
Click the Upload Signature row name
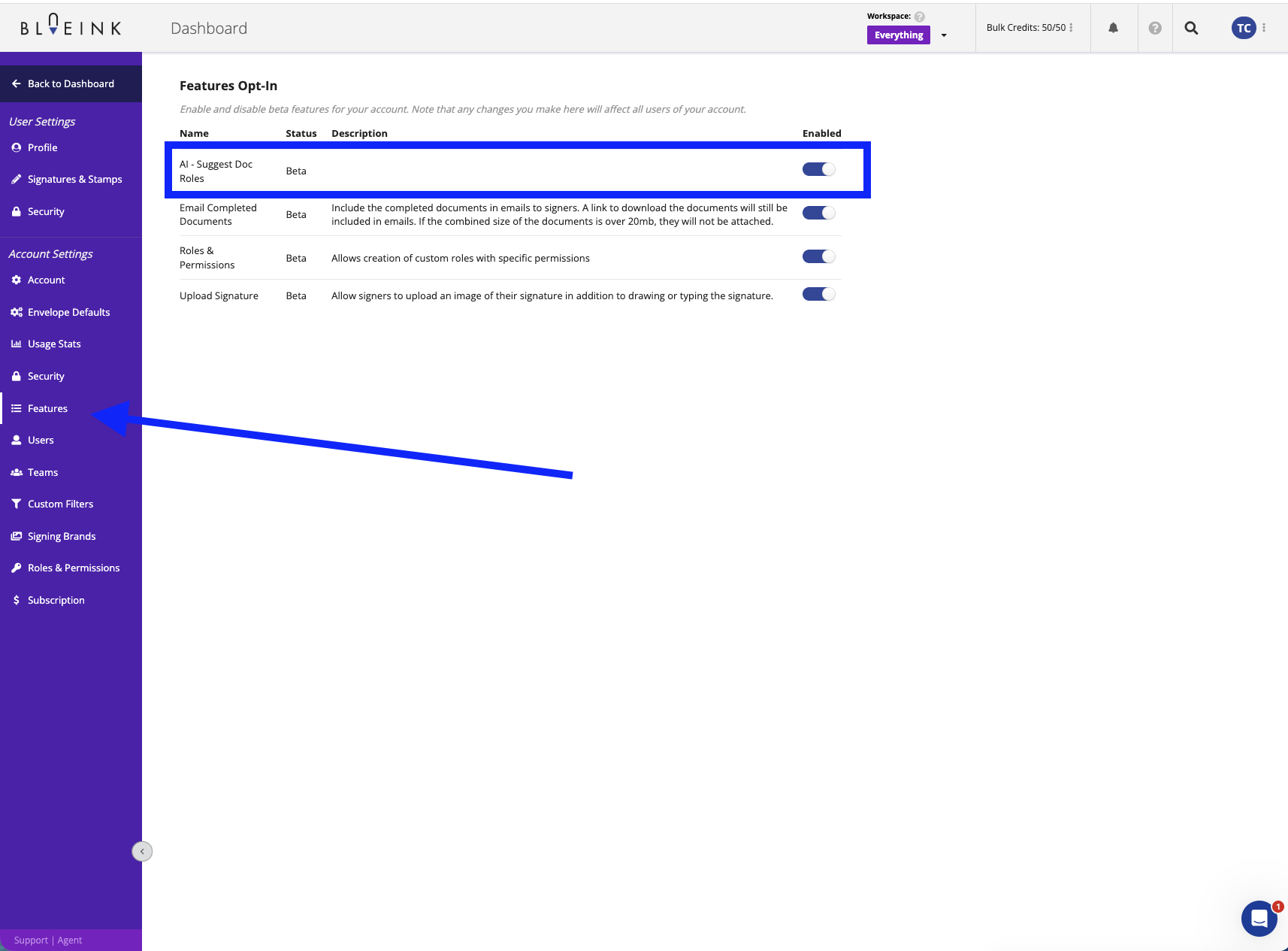(x=219, y=295)
